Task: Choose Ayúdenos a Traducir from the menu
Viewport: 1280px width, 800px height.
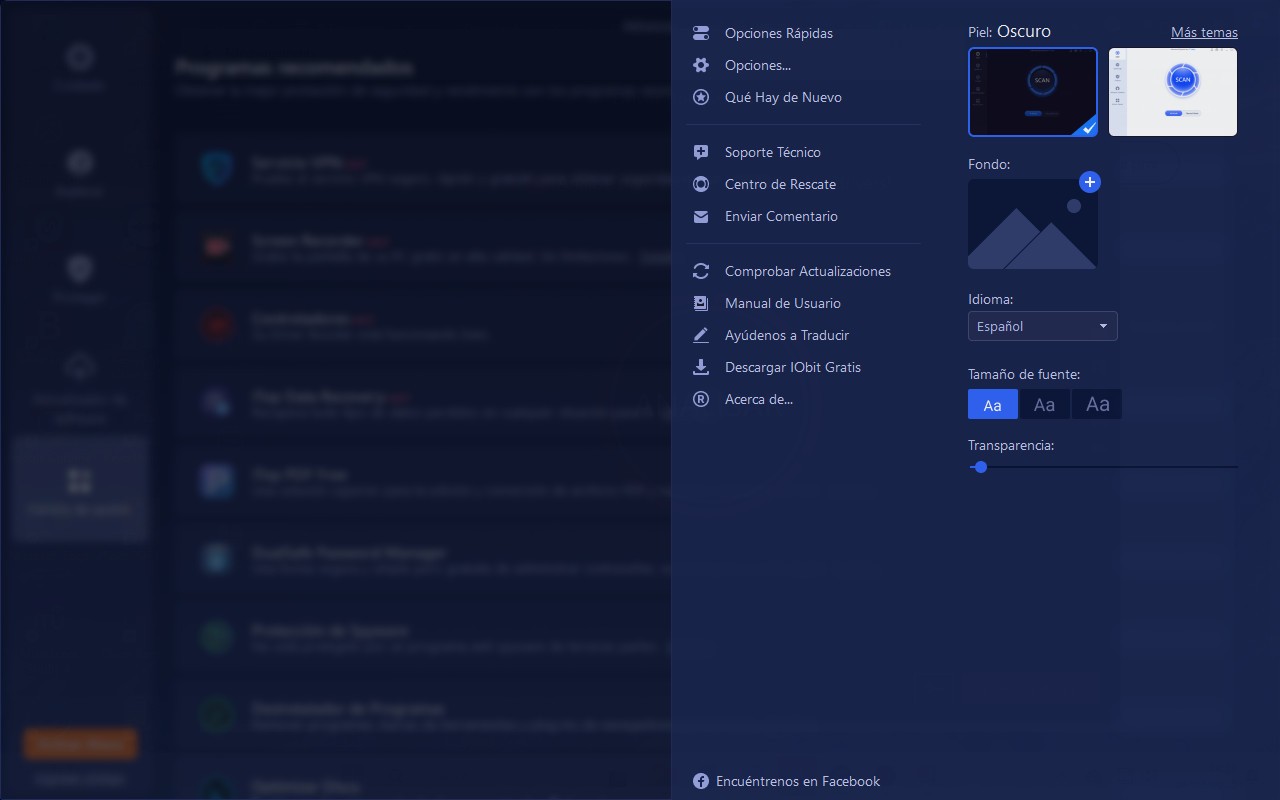Action: (x=786, y=335)
